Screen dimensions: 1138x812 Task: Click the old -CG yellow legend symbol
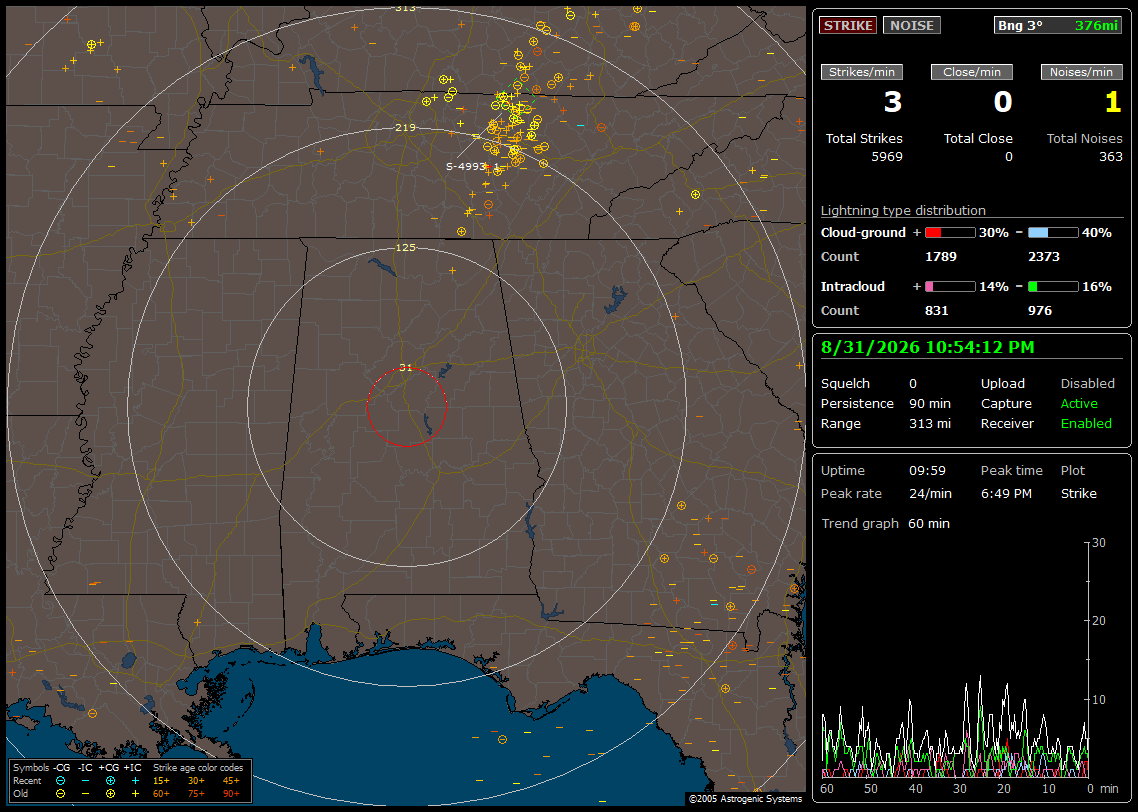(60, 794)
